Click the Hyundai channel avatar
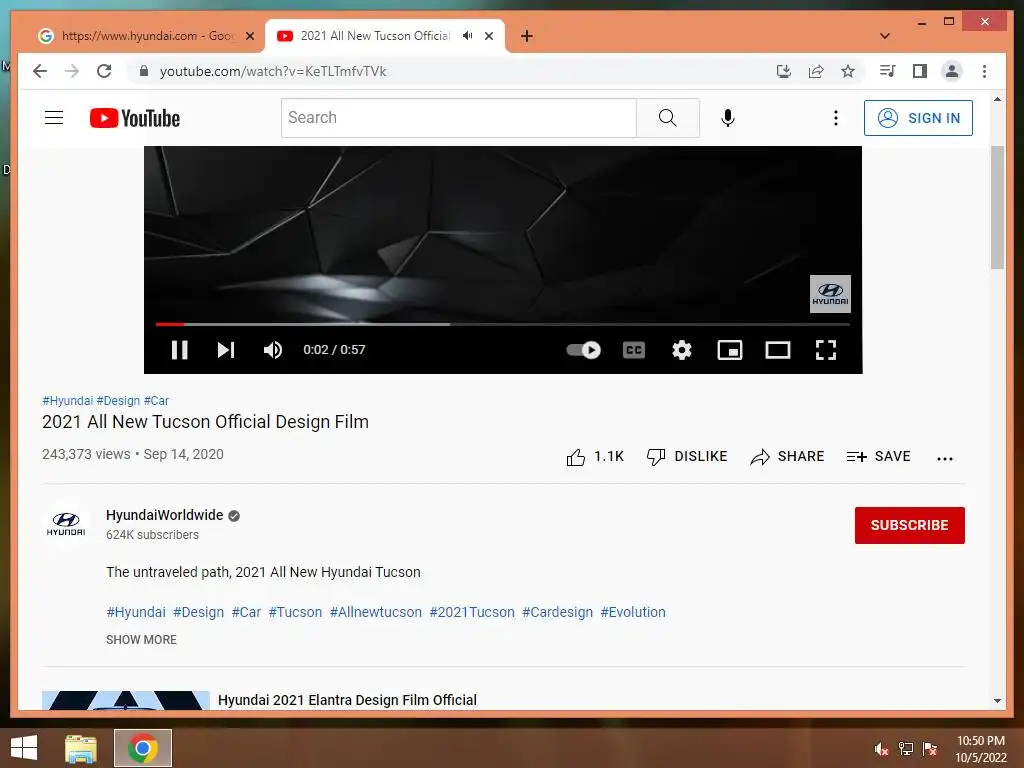The image size is (1024, 768). click(x=66, y=524)
